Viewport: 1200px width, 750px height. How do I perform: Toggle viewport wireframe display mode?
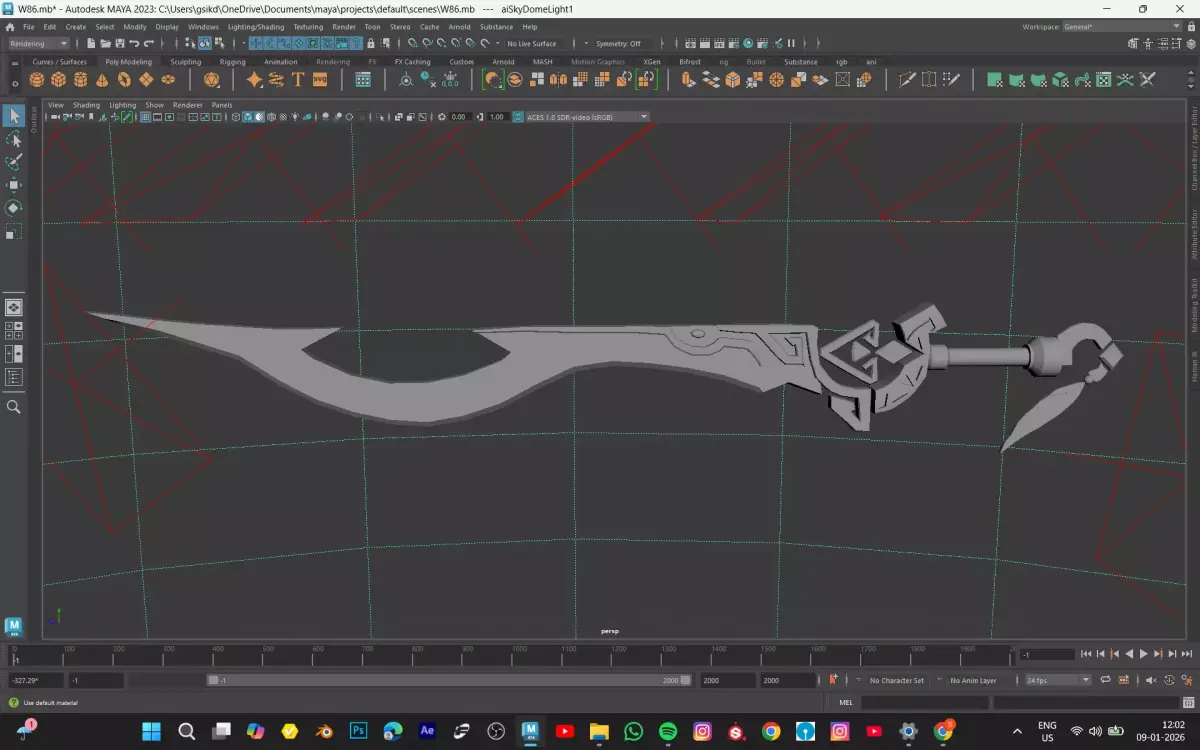(236, 117)
